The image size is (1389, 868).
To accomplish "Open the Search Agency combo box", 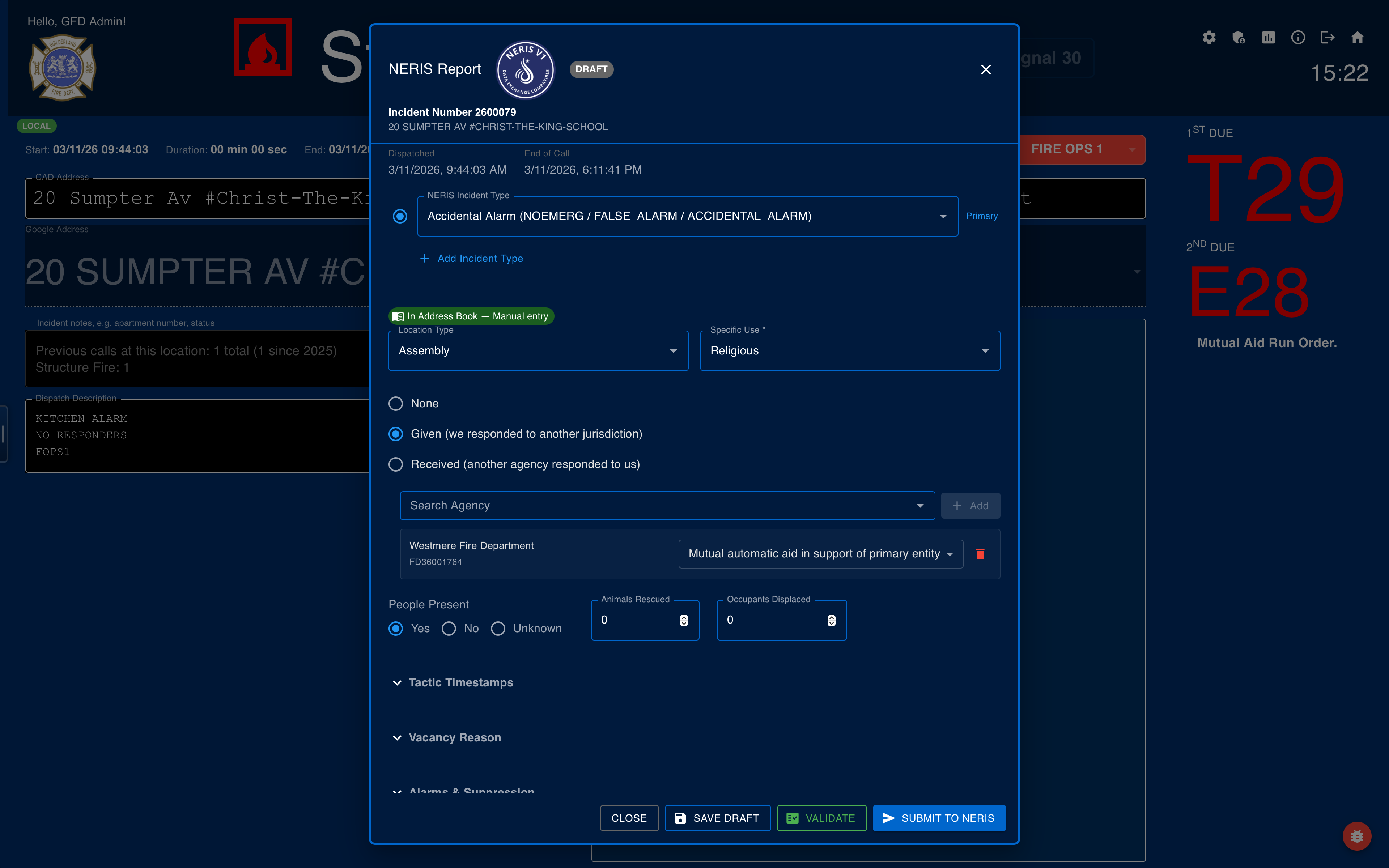I will [667, 506].
